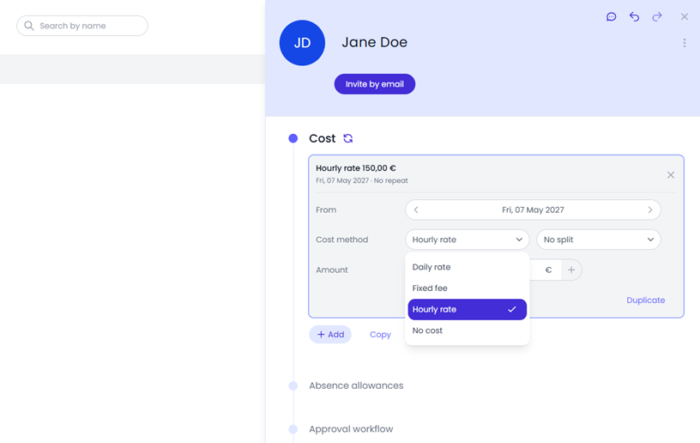Viewport: 700px width, 443px height.
Task: Click the Invite by email button
Action: click(375, 84)
